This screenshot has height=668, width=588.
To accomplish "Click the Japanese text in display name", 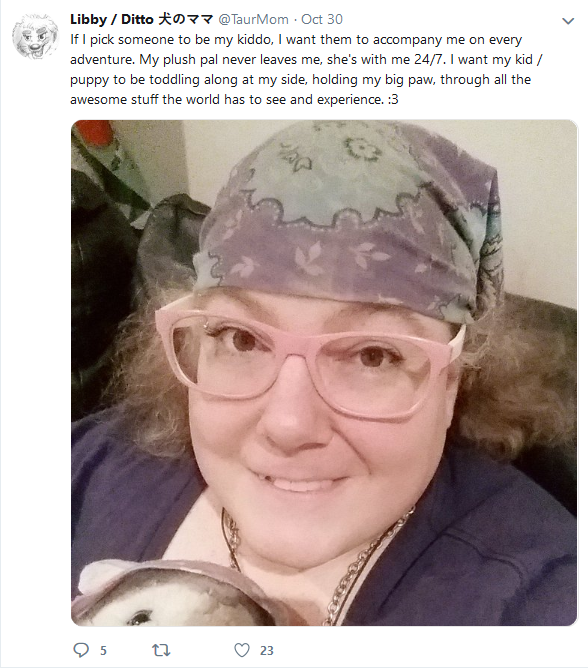I will coord(185,19).
